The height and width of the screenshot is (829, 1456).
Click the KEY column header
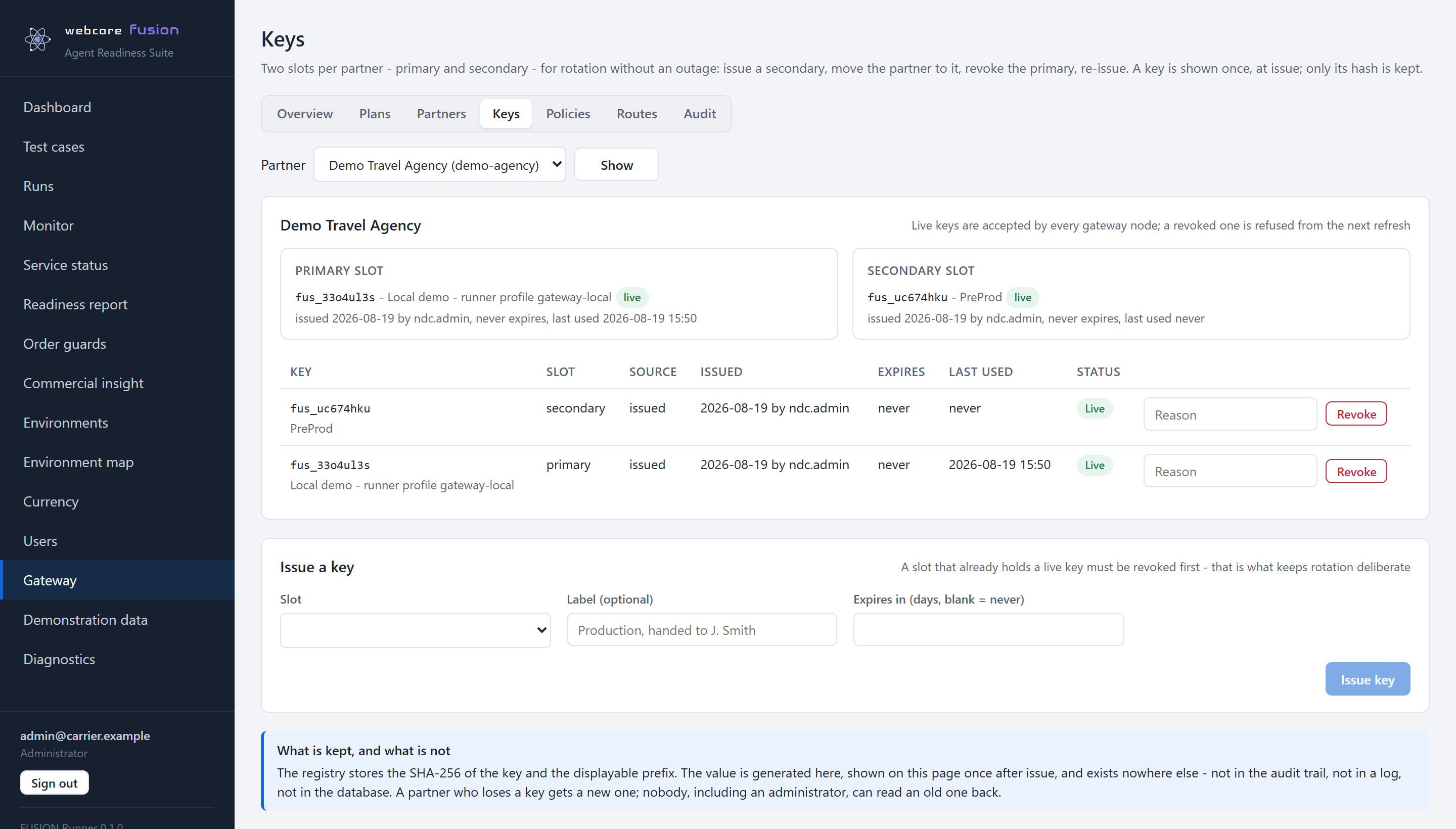pos(301,372)
